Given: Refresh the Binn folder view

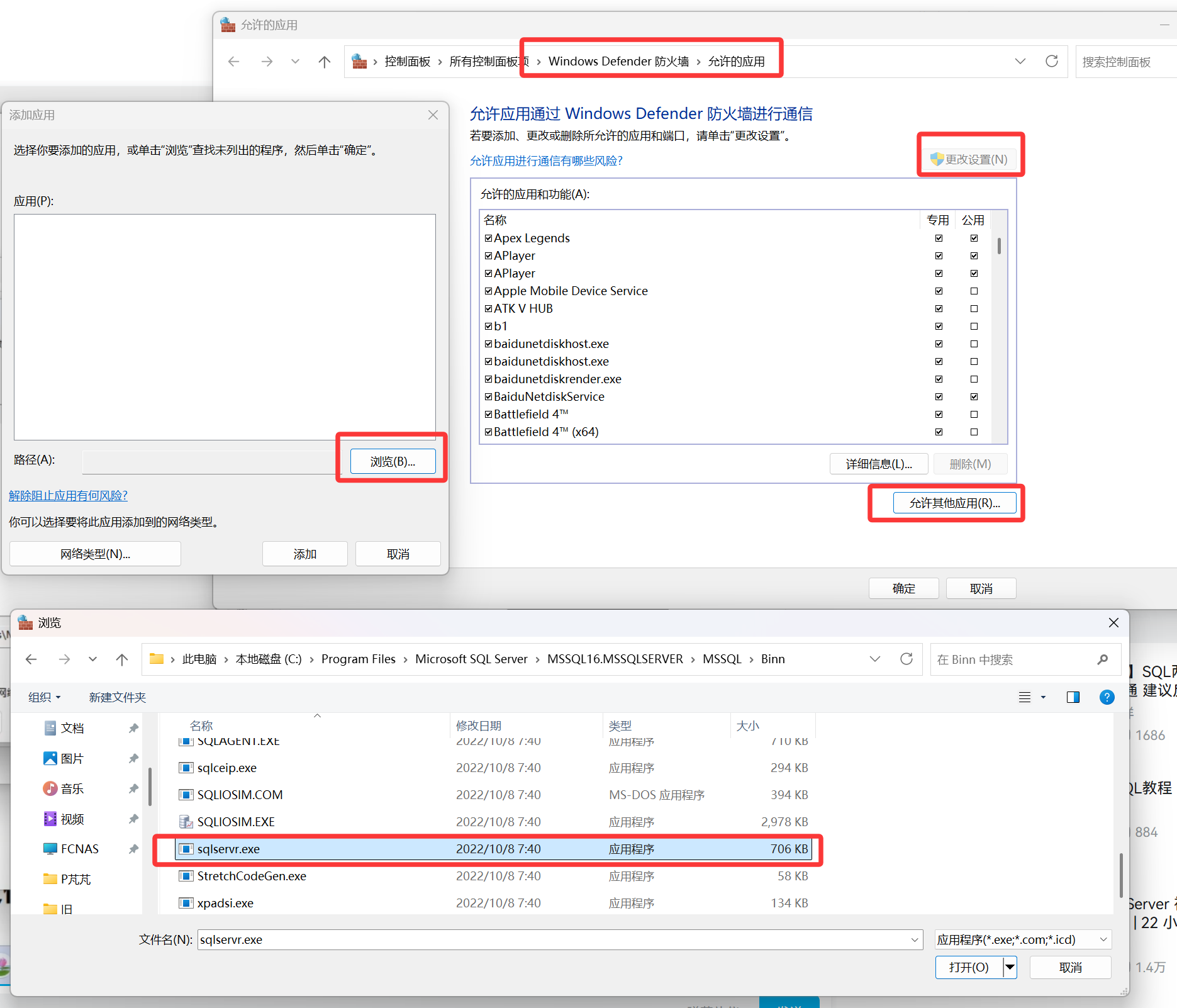Looking at the screenshot, I should click(x=906, y=659).
